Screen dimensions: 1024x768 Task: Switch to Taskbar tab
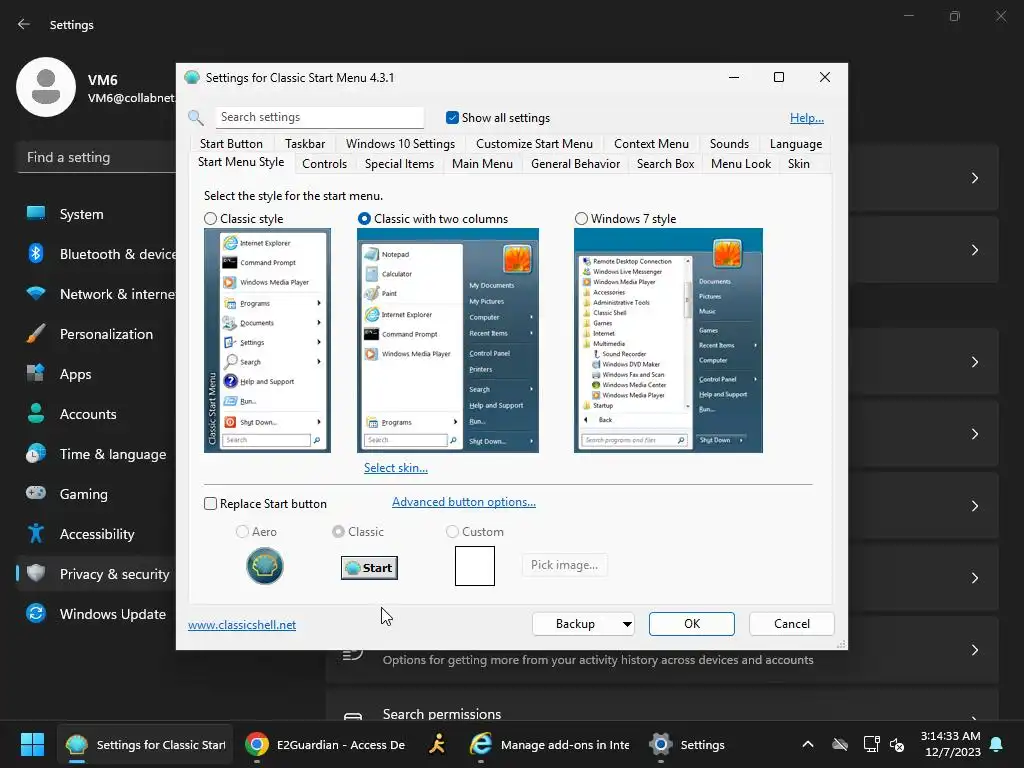click(305, 144)
